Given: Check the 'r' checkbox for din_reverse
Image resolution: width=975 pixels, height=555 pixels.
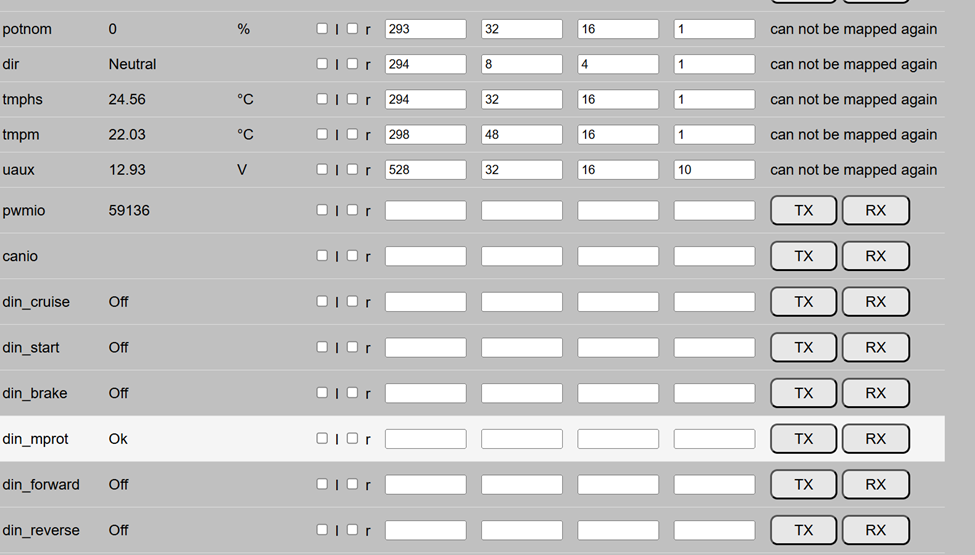Looking at the screenshot, I should (352, 529).
